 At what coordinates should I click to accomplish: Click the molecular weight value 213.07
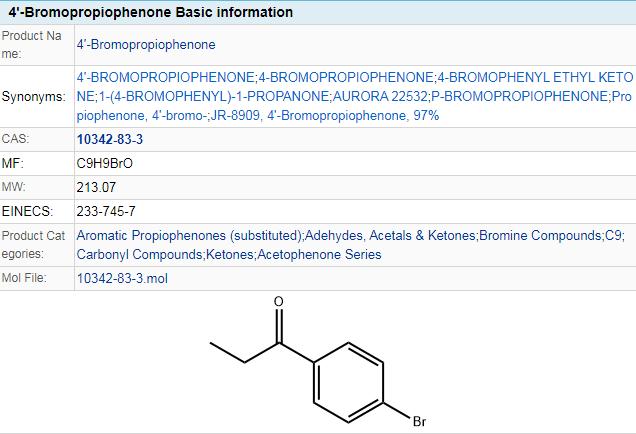pos(95,186)
